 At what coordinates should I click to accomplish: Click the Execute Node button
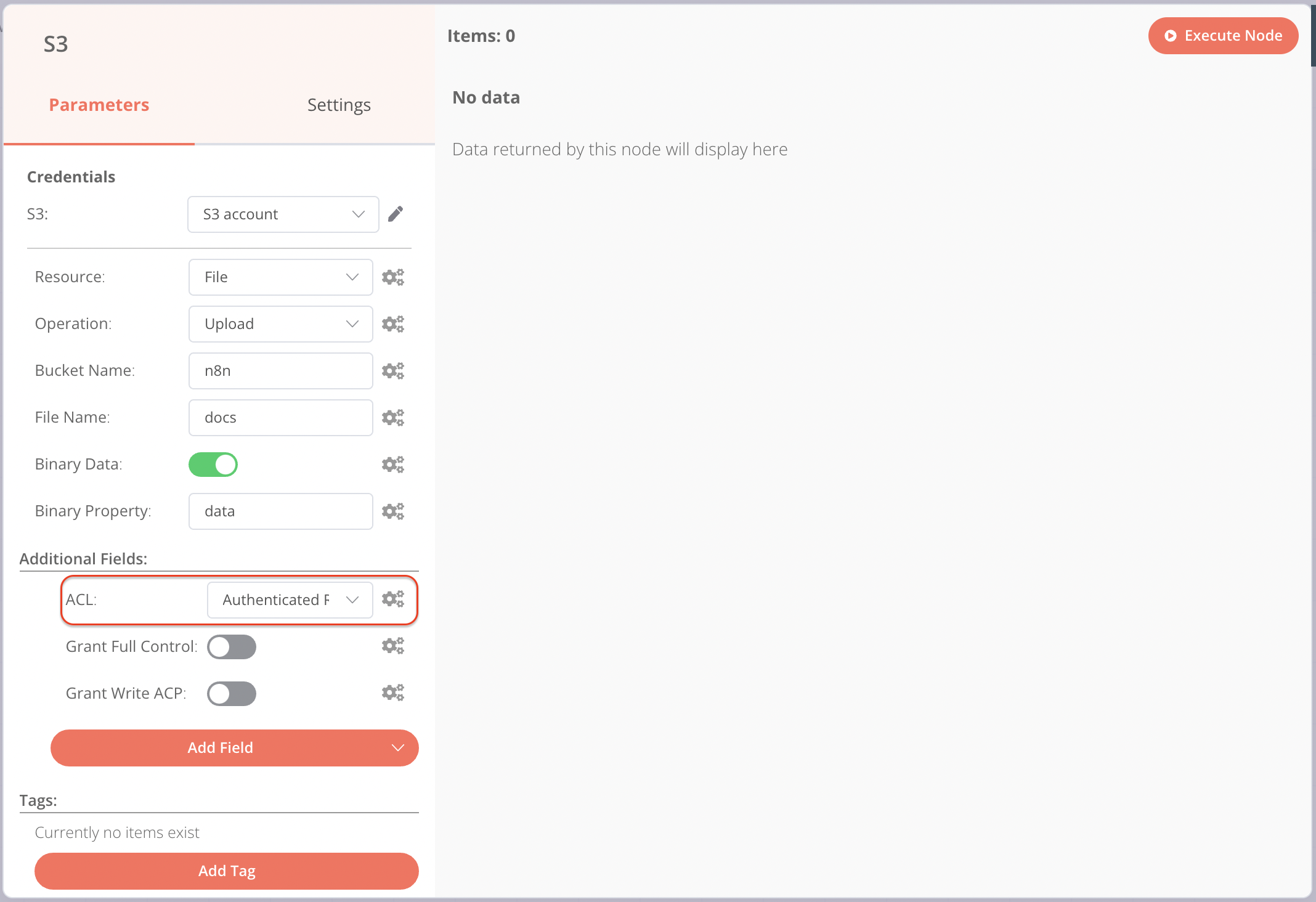(1223, 35)
